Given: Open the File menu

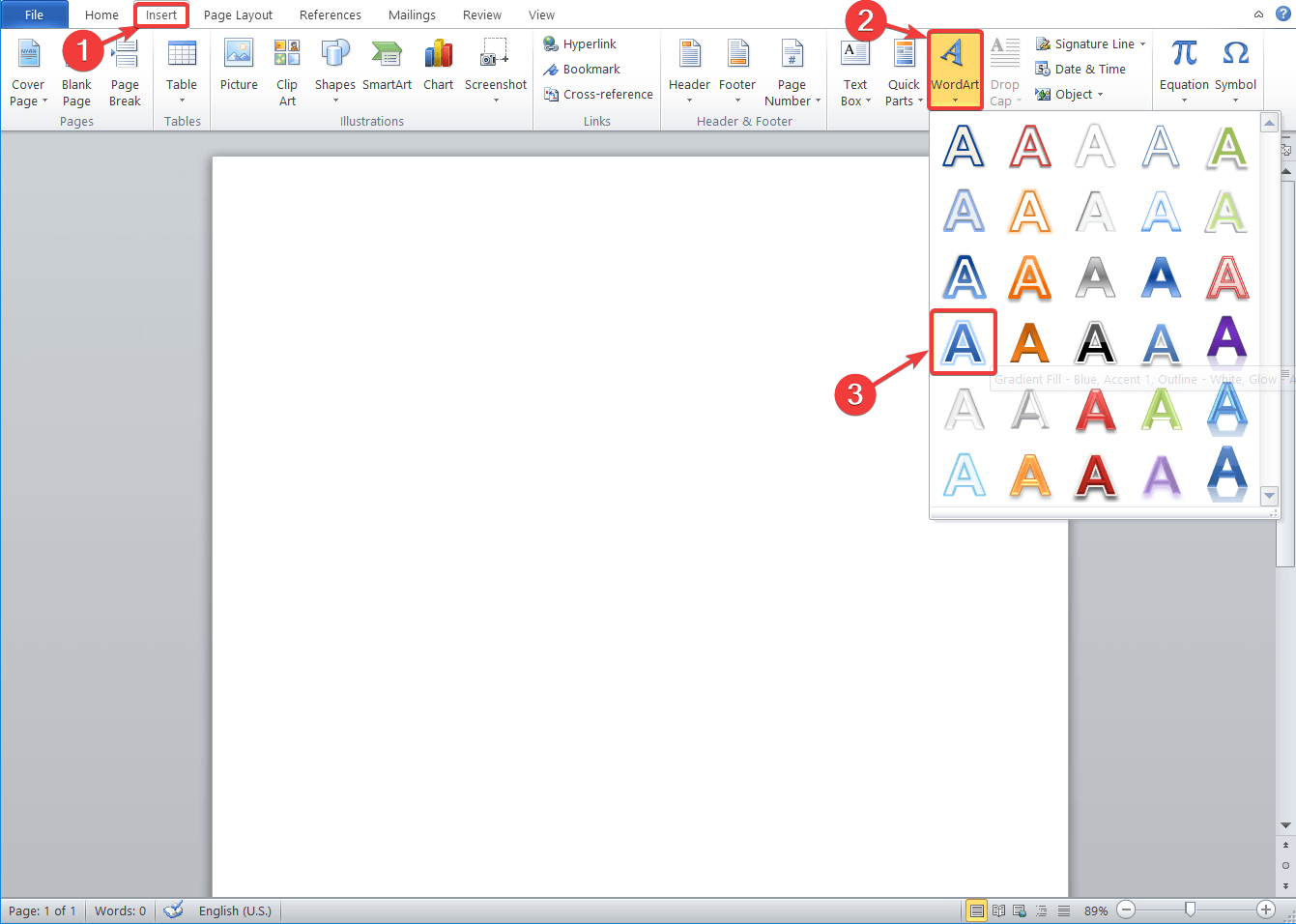Looking at the screenshot, I should pos(34,14).
